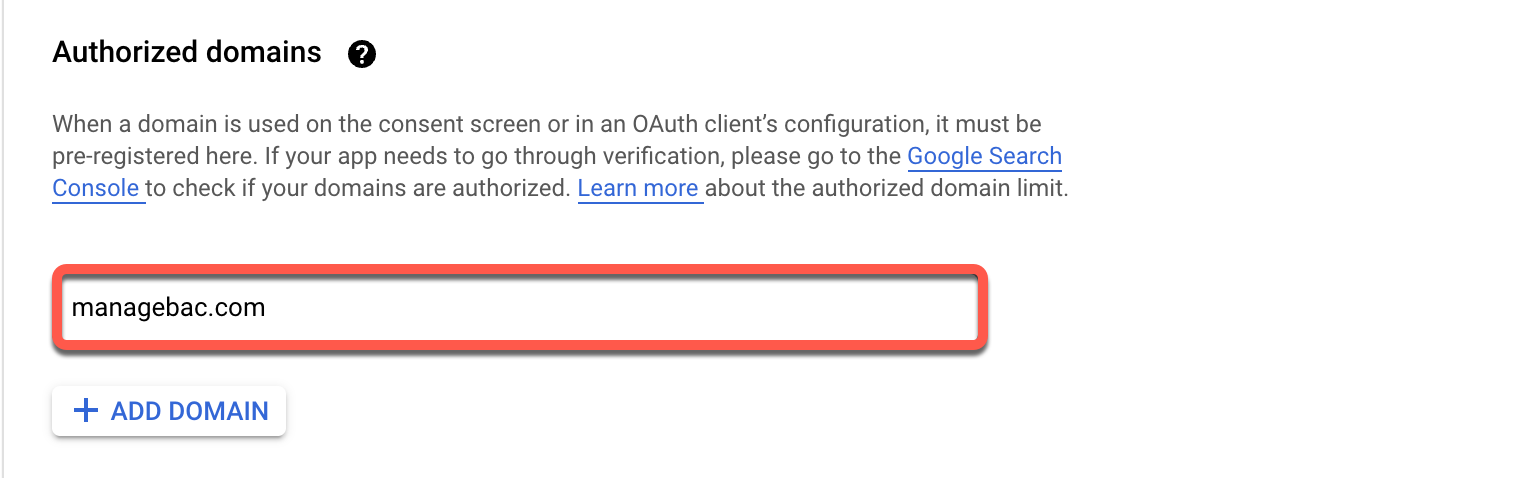Click the question mark help icon
The width and height of the screenshot is (1526, 478).
tap(361, 54)
